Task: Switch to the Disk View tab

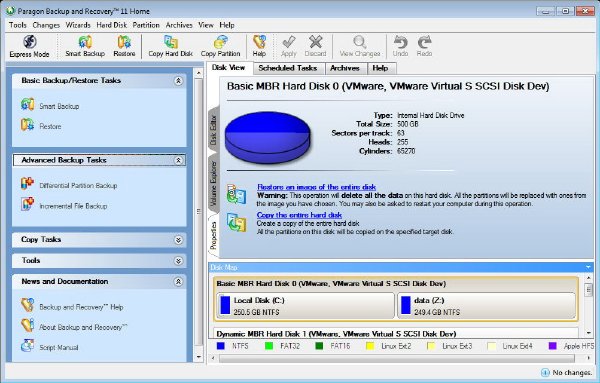Action: tap(229, 67)
